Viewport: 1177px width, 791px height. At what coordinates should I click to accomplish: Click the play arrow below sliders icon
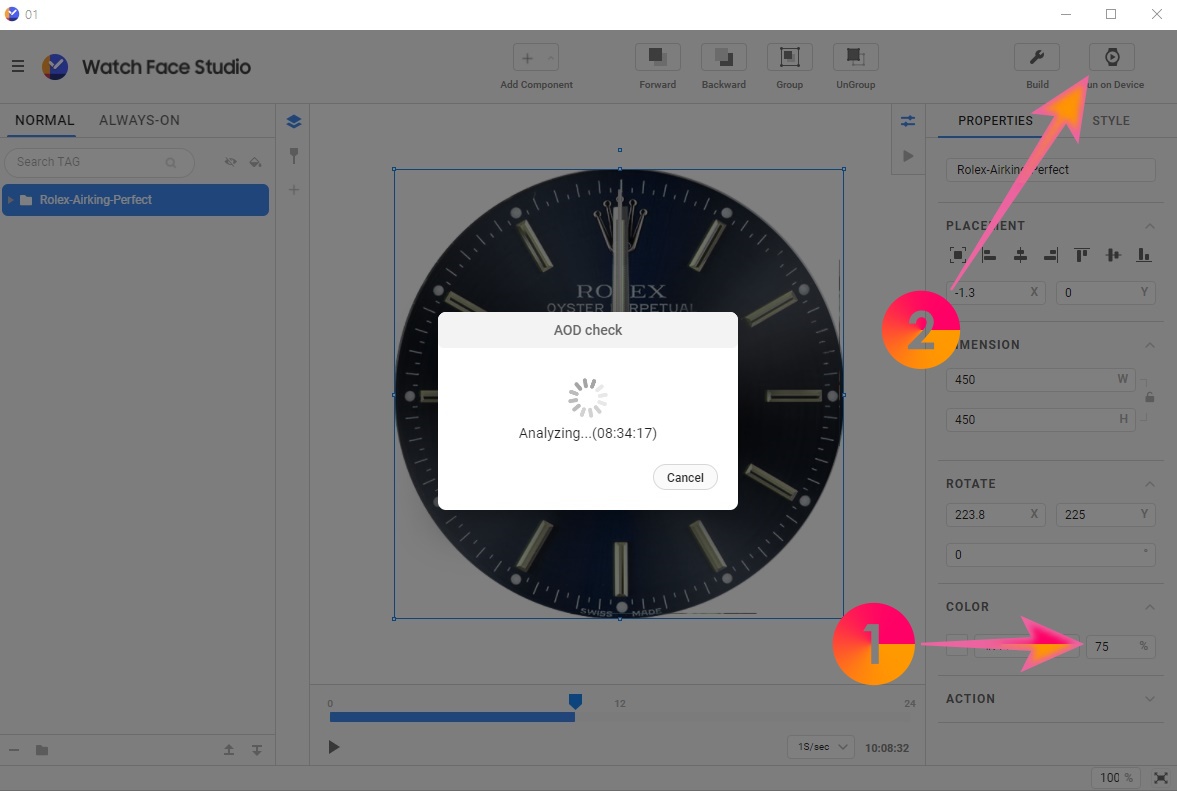pyautogui.click(x=908, y=155)
